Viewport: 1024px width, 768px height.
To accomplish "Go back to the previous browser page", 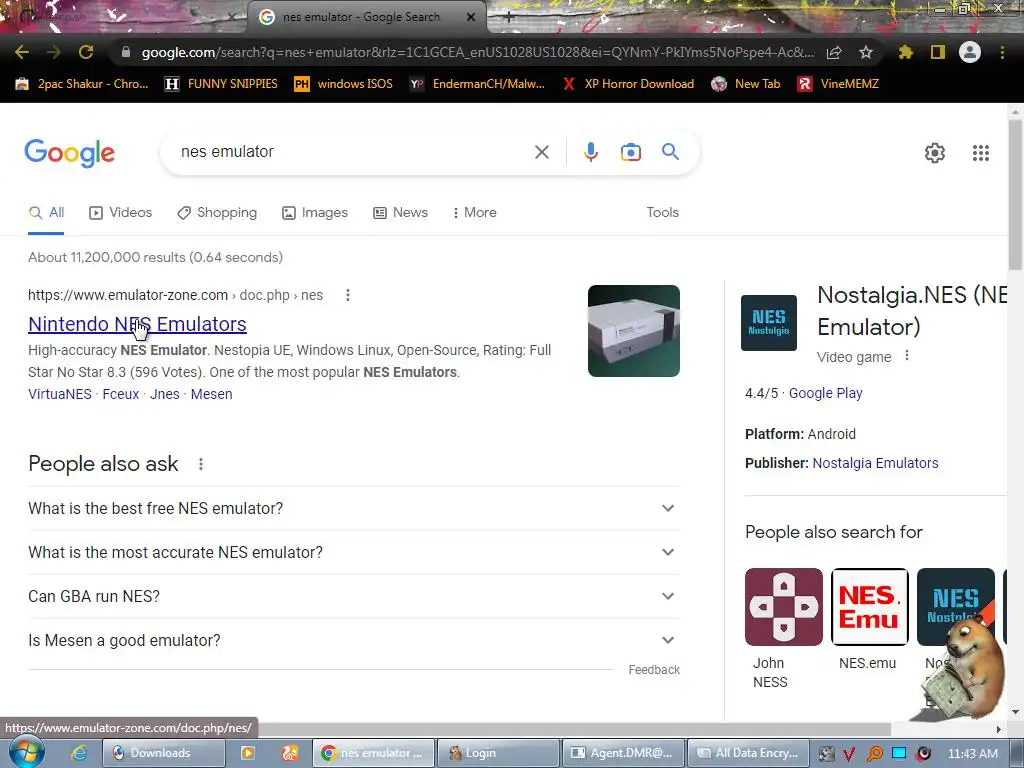I will pos(22,52).
